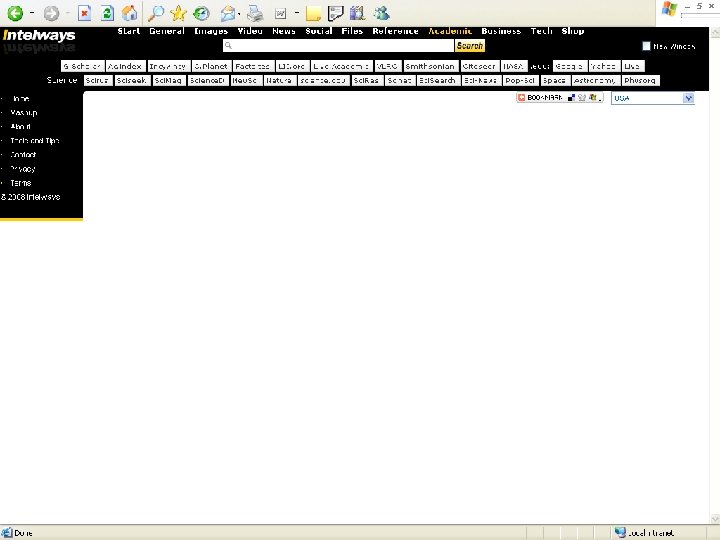720x540 pixels.
Task: Print the page with the printer icon
Action: (x=255, y=14)
